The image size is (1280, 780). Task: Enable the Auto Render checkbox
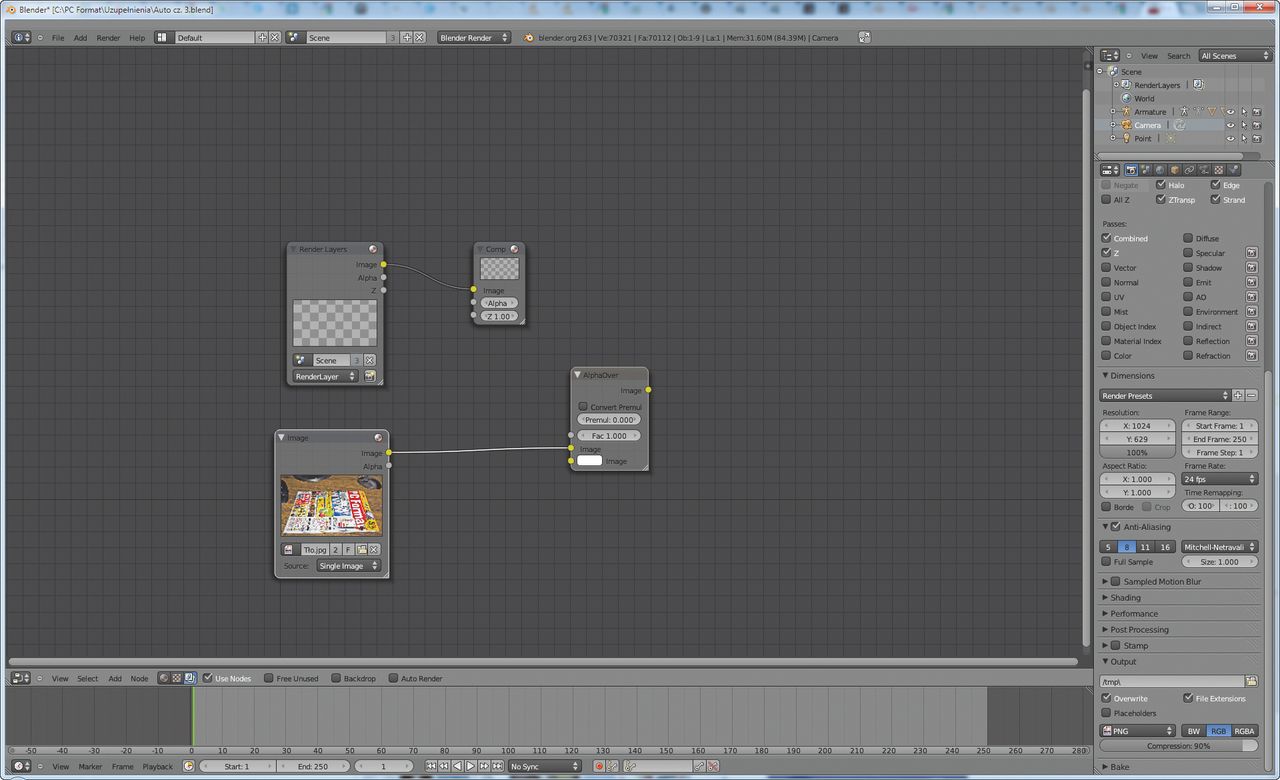[x=394, y=678]
